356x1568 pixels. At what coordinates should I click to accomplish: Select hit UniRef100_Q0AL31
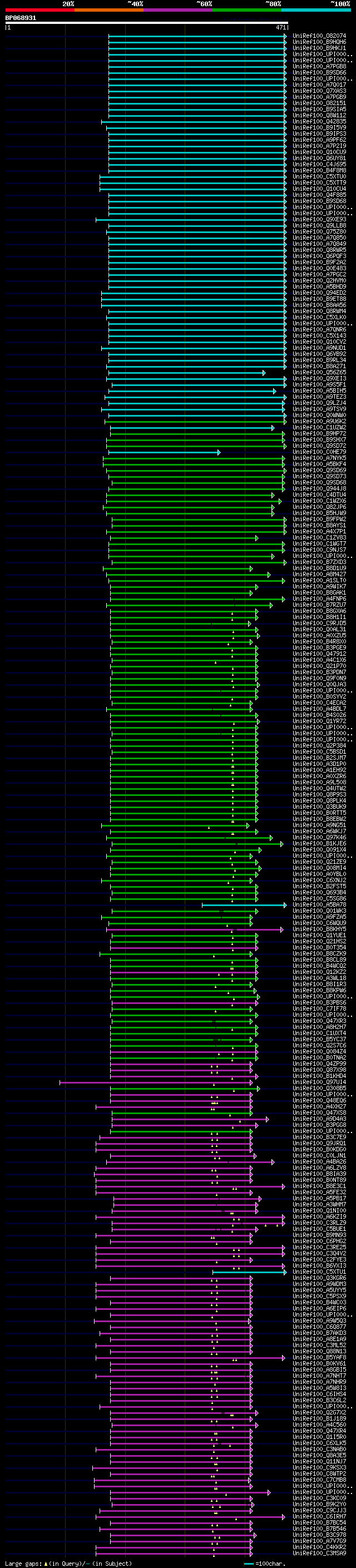(x=319, y=630)
